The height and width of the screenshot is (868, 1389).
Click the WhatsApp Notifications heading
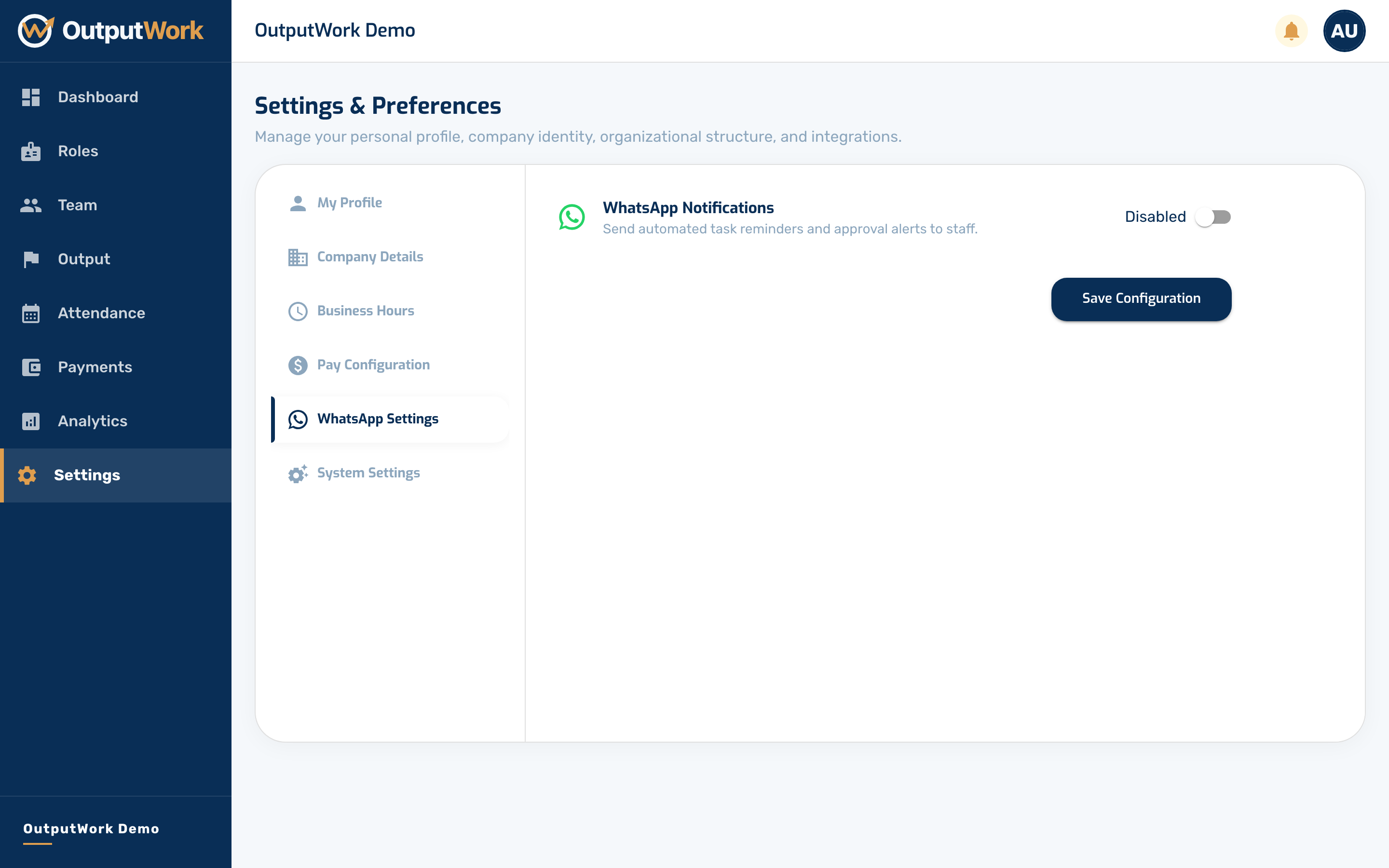pyautogui.click(x=688, y=208)
